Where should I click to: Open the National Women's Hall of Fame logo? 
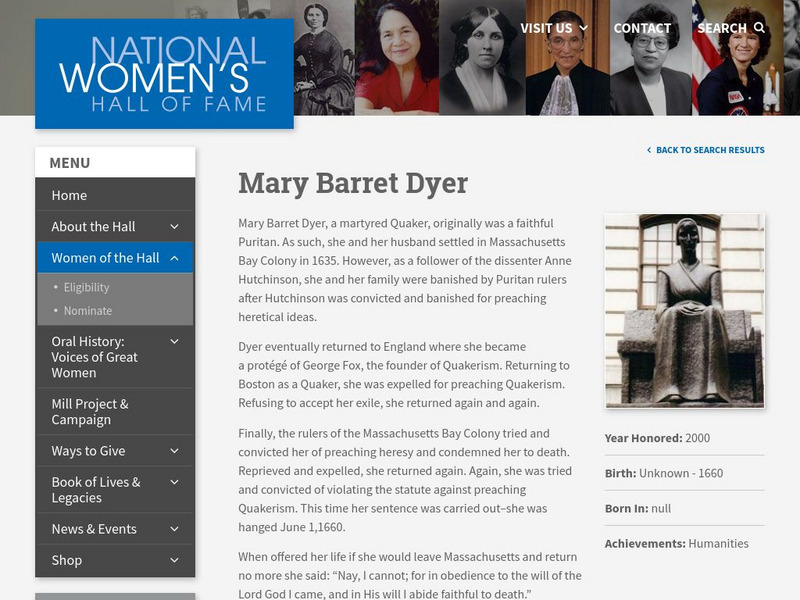coord(164,74)
